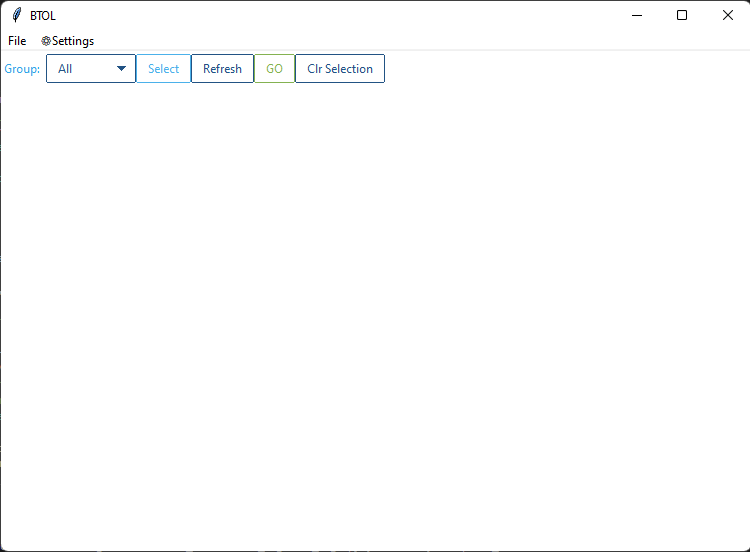This screenshot has width=750, height=552.
Task: Clear selection using the Clr Selection button
Action: point(340,69)
